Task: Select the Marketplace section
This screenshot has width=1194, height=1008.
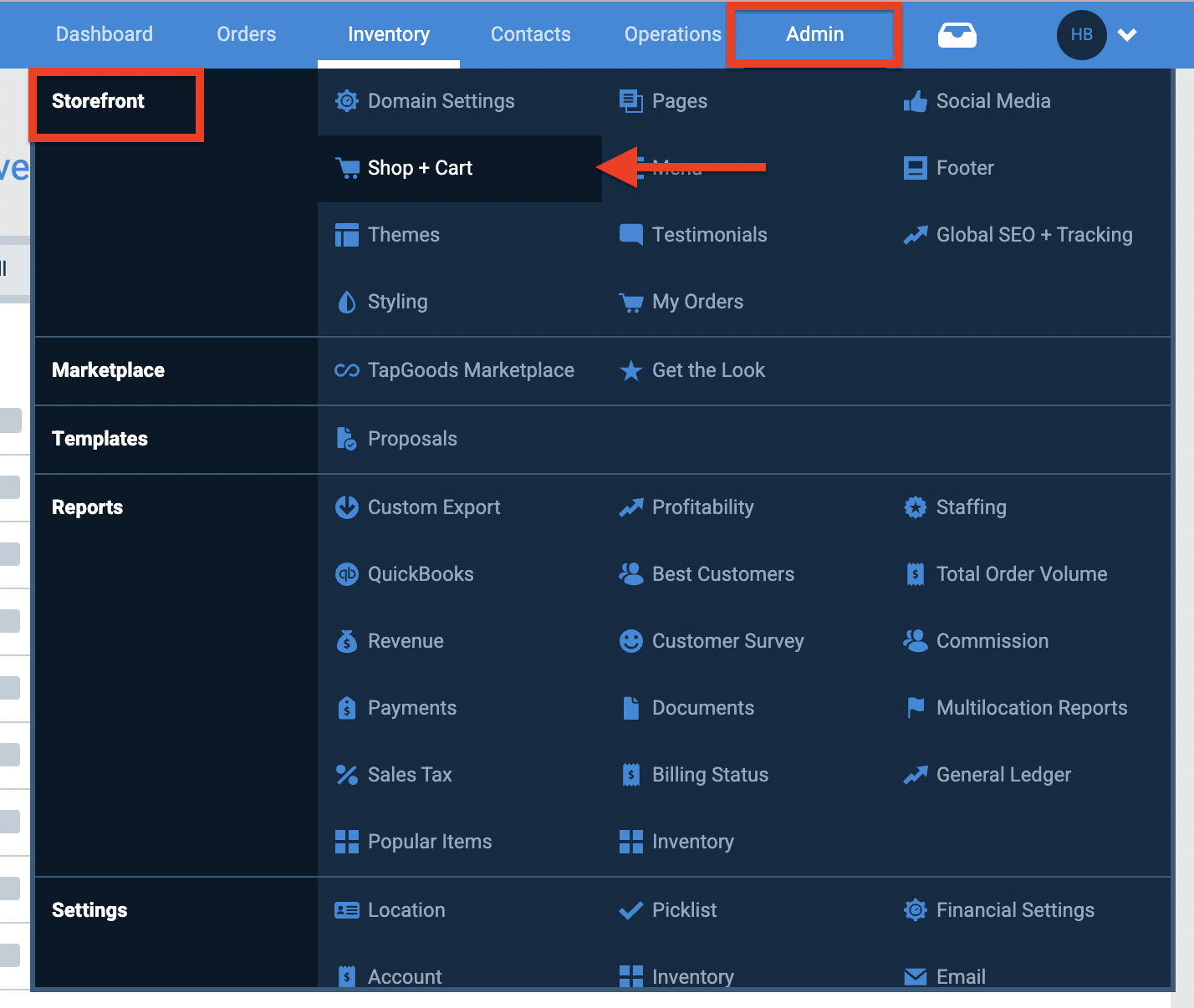Action: (x=109, y=370)
